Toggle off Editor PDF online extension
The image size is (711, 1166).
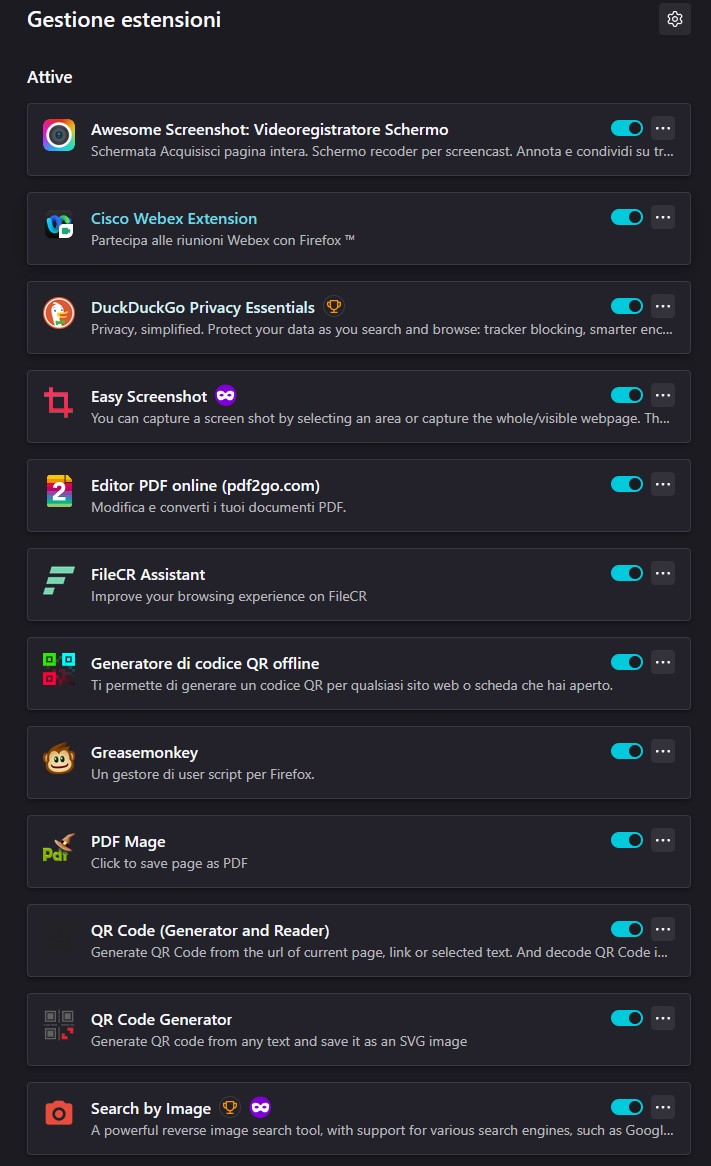(x=627, y=484)
